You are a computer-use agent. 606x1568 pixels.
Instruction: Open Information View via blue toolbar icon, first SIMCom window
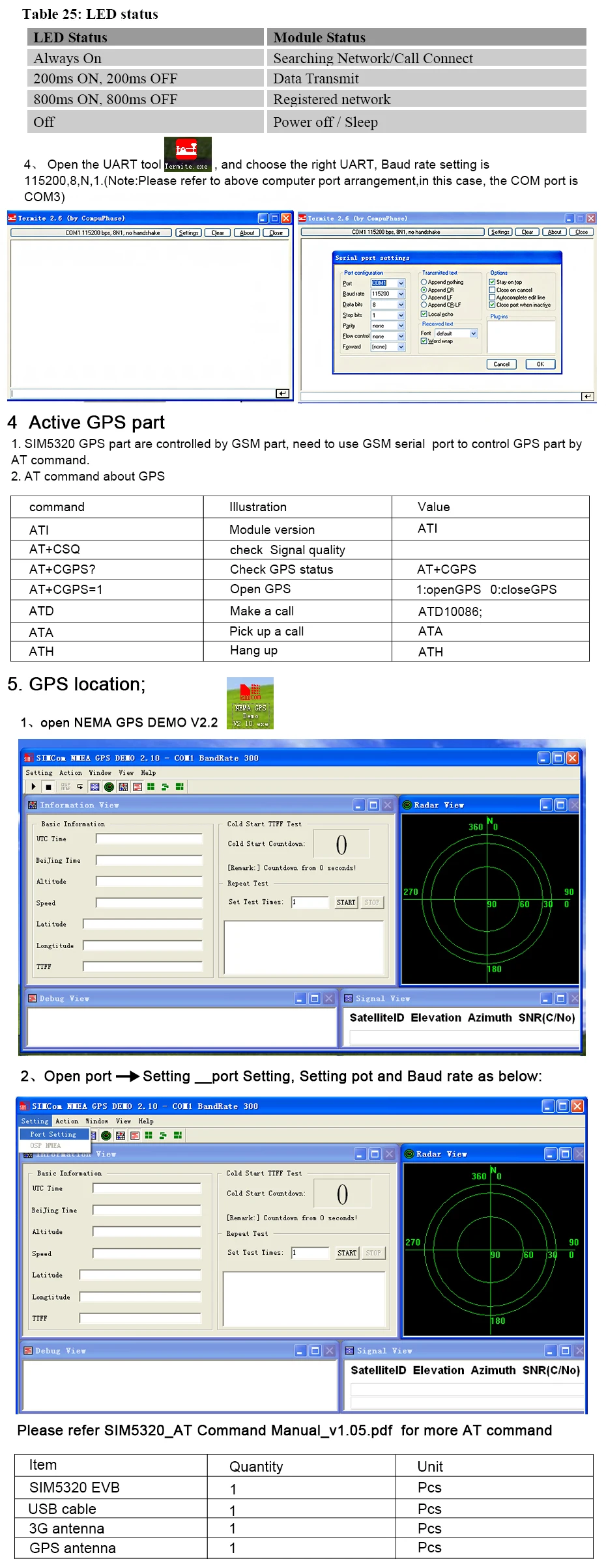pyautogui.click(x=95, y=787)
